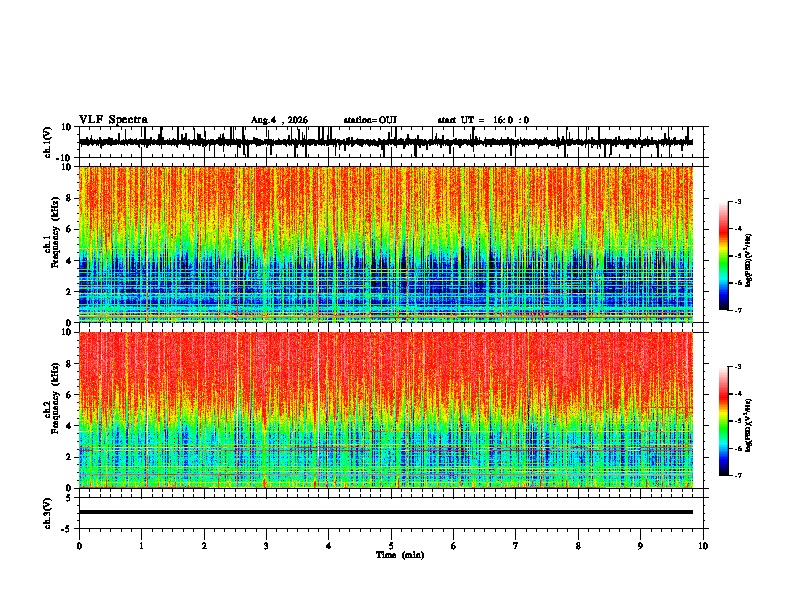Click the "5" tick label on Time axis
The width and height of the screenshot is (792, 612).
tap(391, 546)
